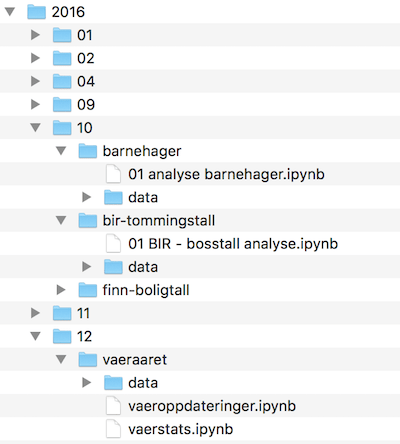Collapse the 12 folder triangle

[x=35, y=336]
